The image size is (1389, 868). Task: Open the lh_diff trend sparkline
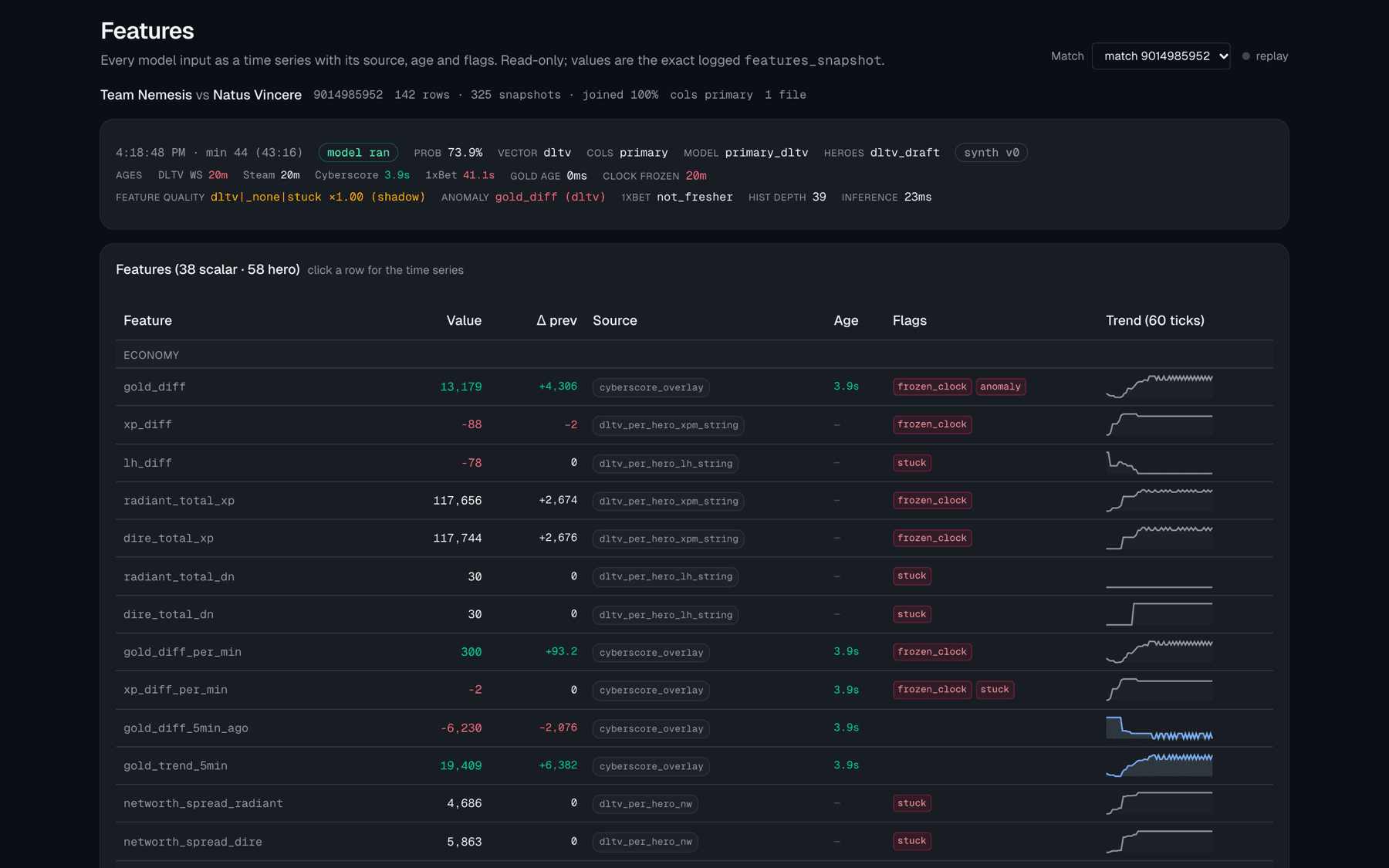point(1159,462)
